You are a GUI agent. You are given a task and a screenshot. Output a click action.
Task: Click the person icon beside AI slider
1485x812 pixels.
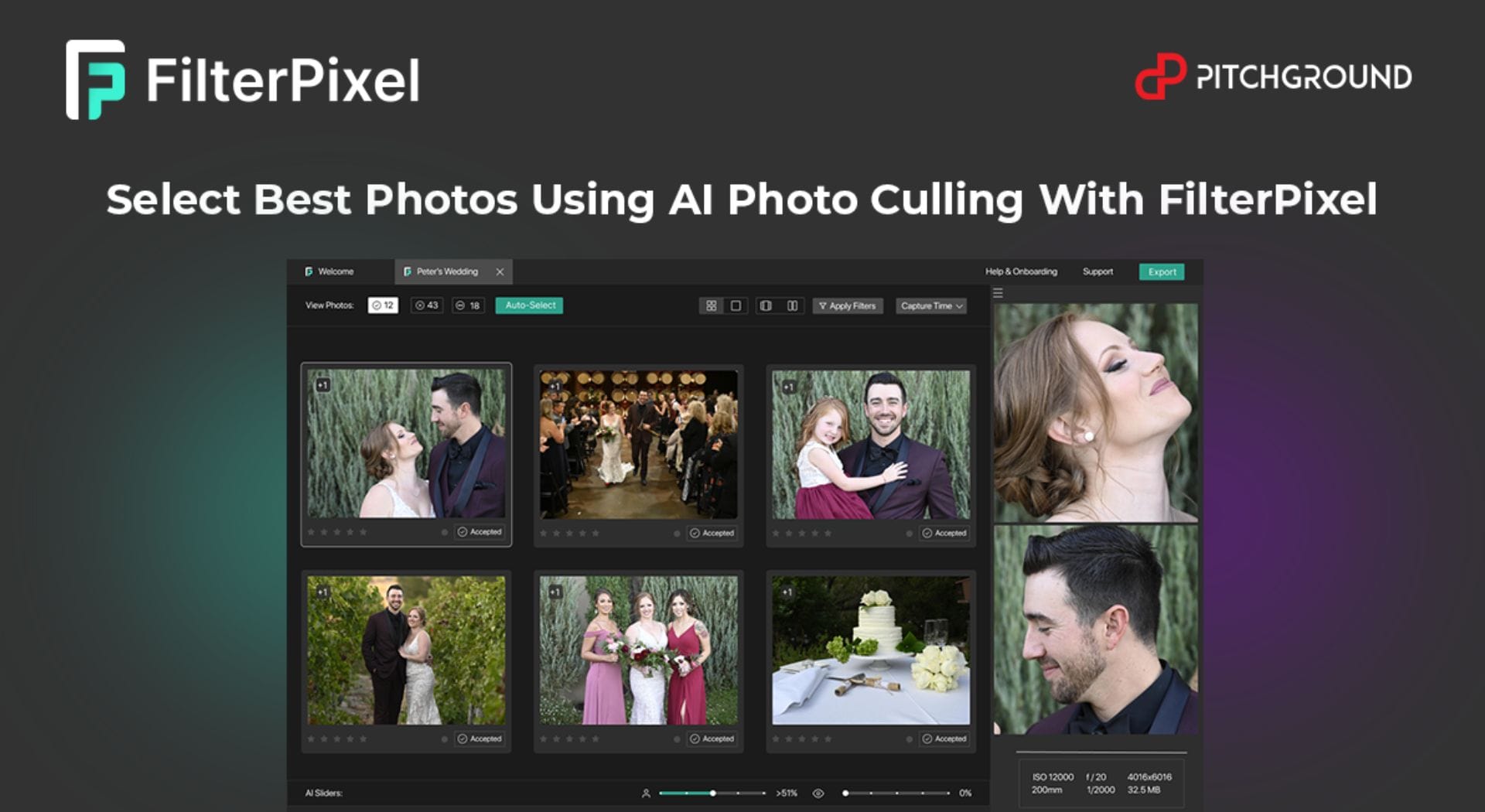(x=646, y=793)
